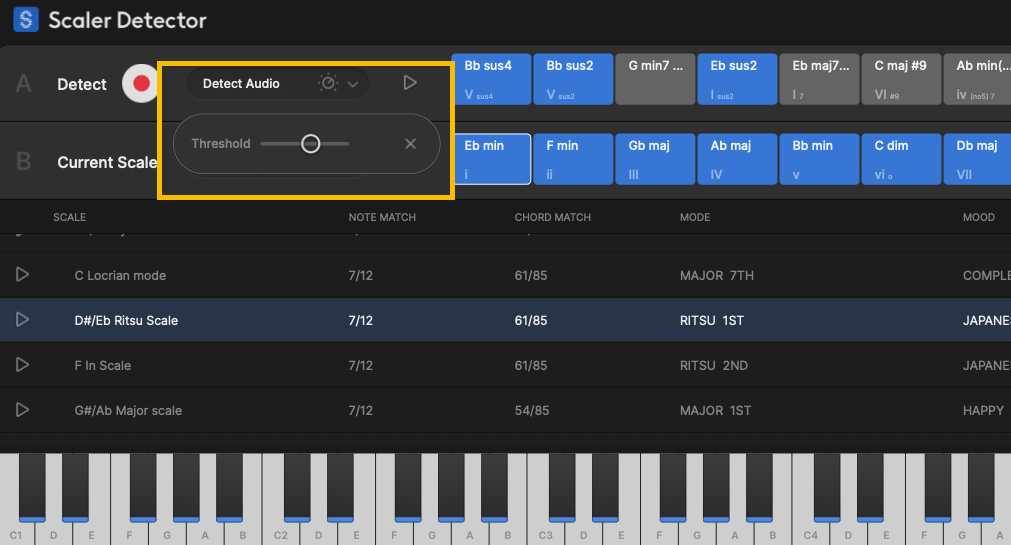The width and height of the screenshot is (1011, 545).
Task: Play the G#/Ab Major scale preview
Action: point(22,410)
